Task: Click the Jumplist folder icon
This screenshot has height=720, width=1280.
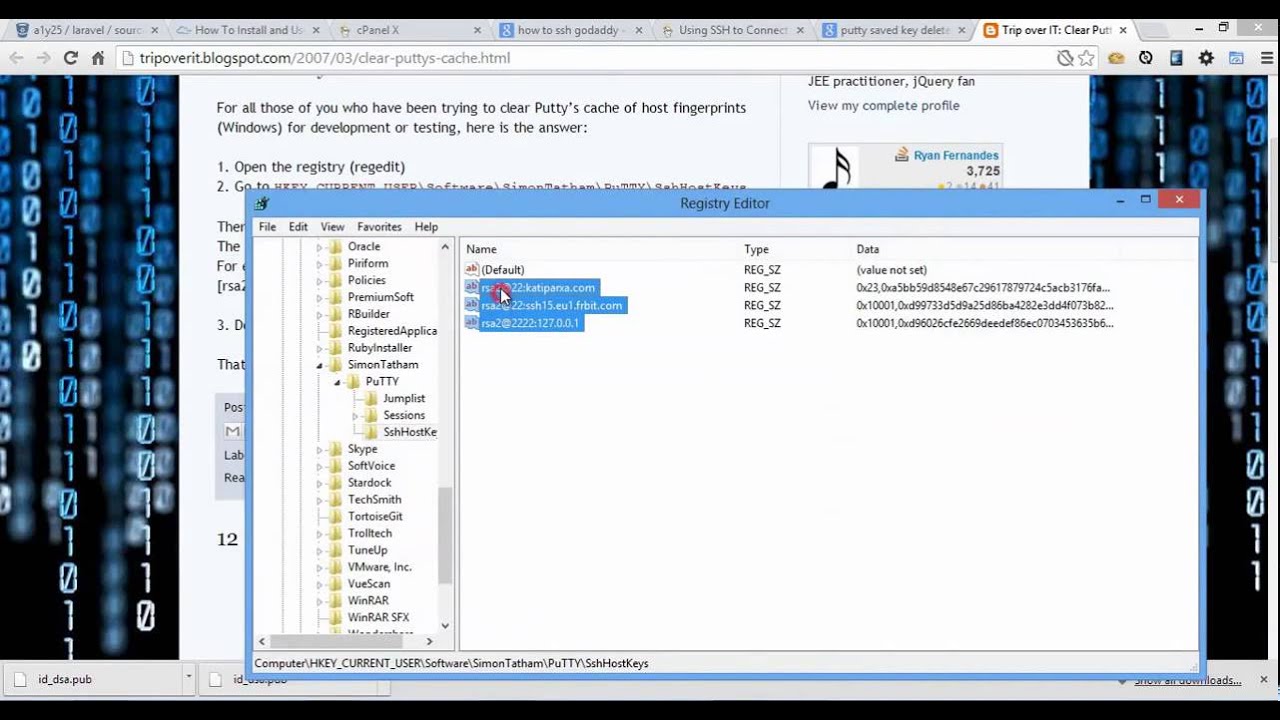Action: (x=371, y=398)
